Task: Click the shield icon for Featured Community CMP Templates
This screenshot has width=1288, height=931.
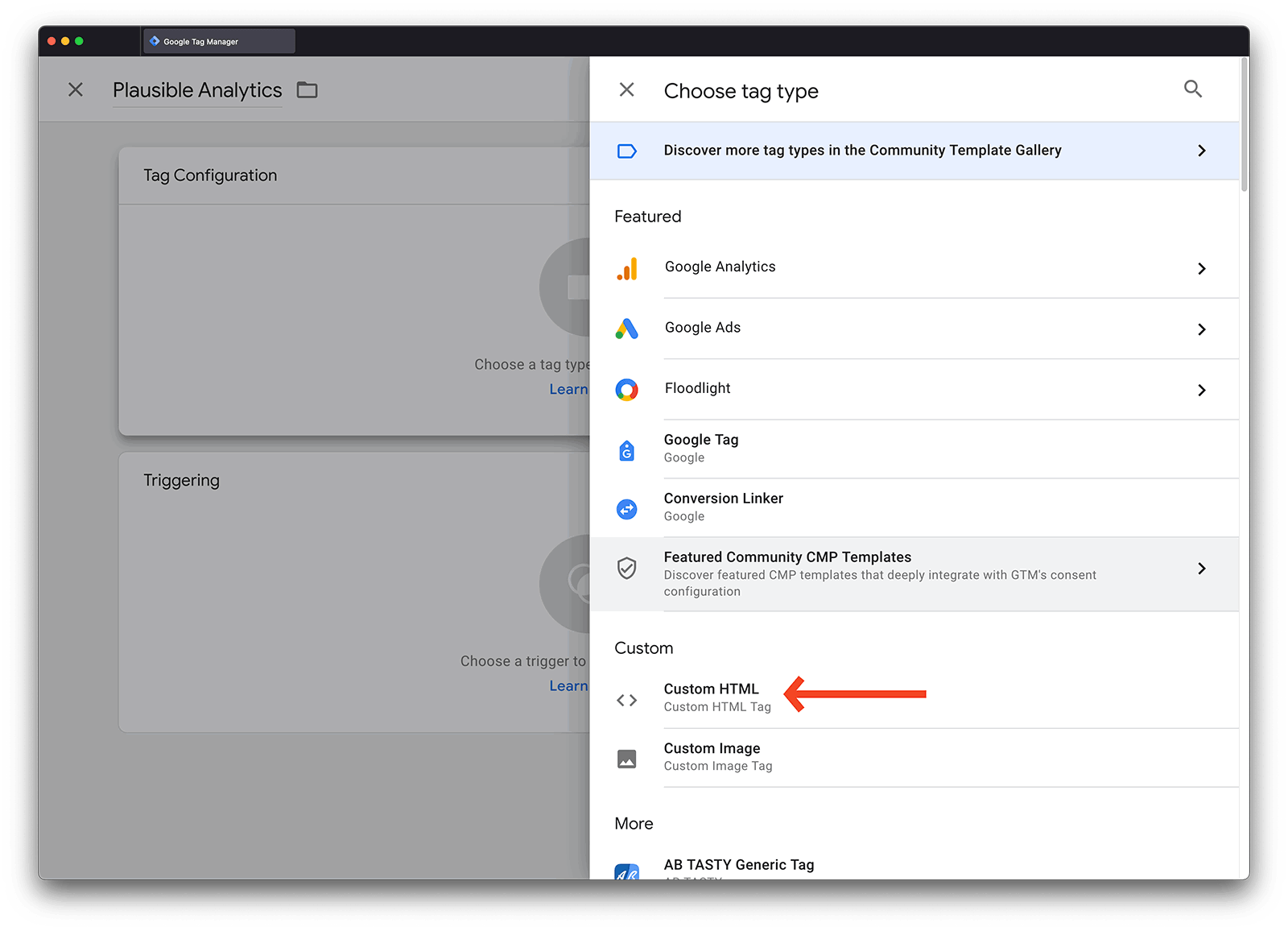Action: tap(627, 569)
